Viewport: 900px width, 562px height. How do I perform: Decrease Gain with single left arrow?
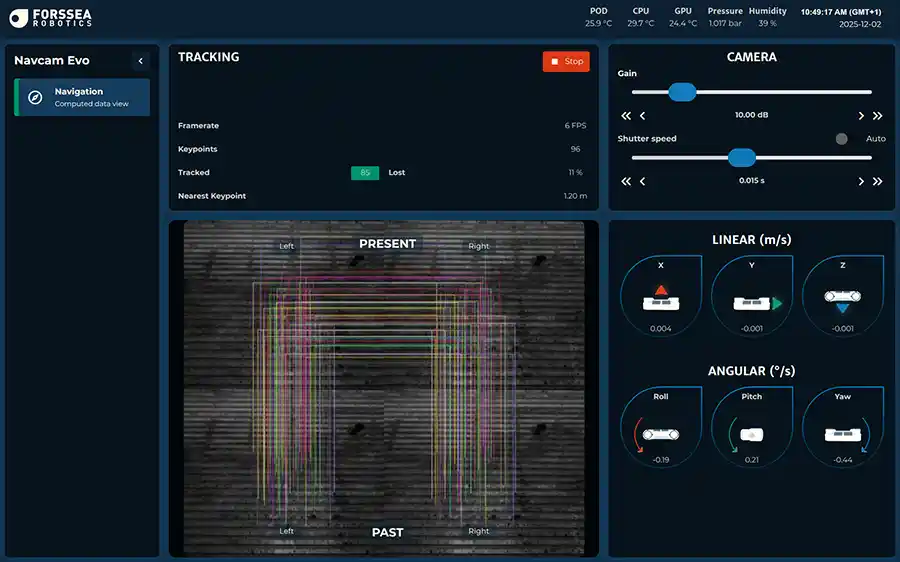pos(642,116)
